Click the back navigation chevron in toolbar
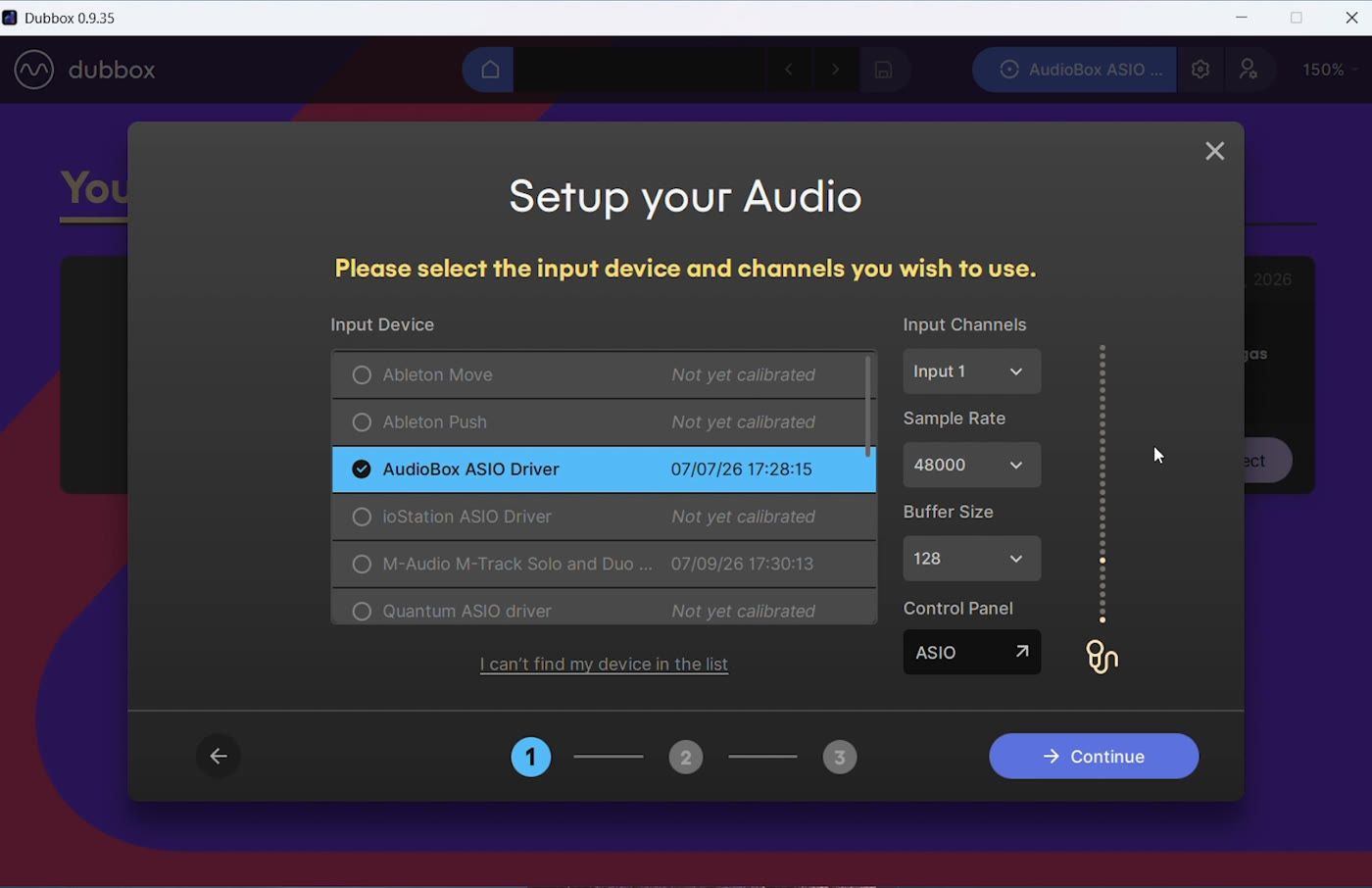 click(789, 70)
